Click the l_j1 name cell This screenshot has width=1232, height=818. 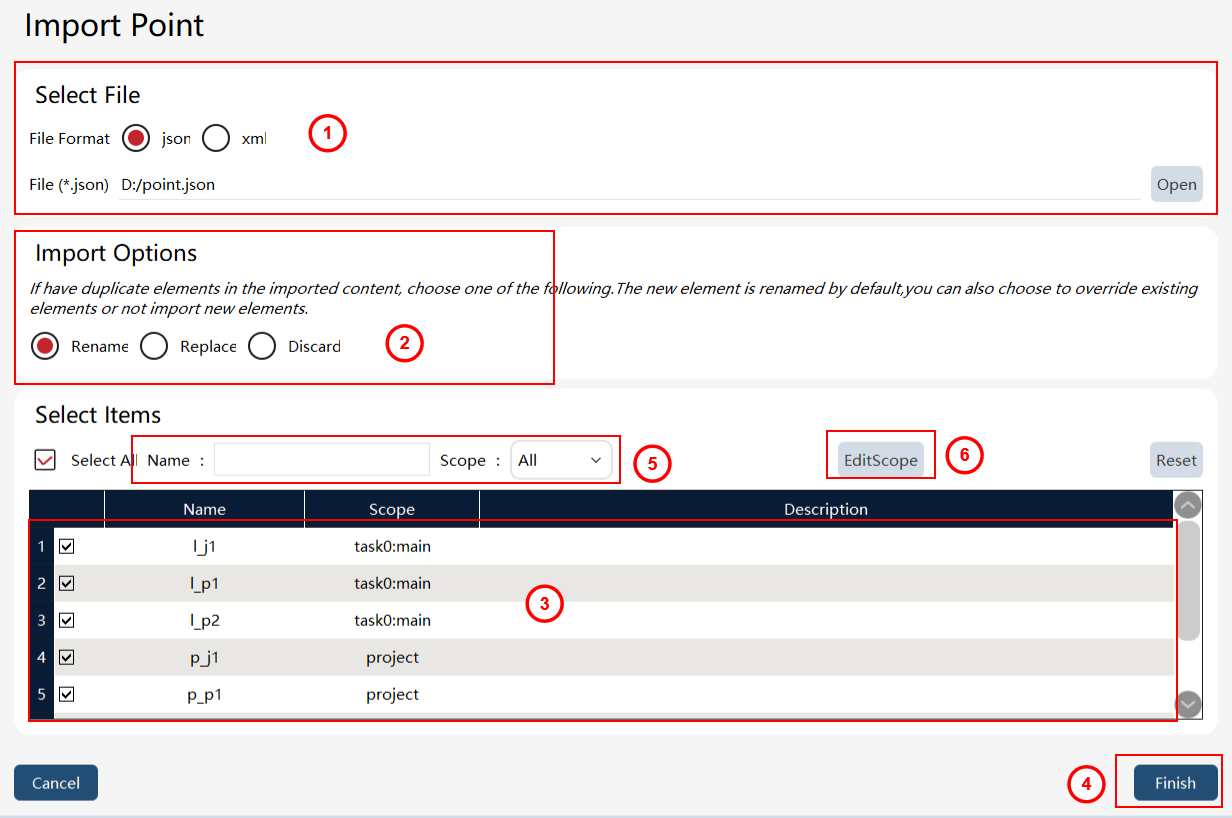204,547
